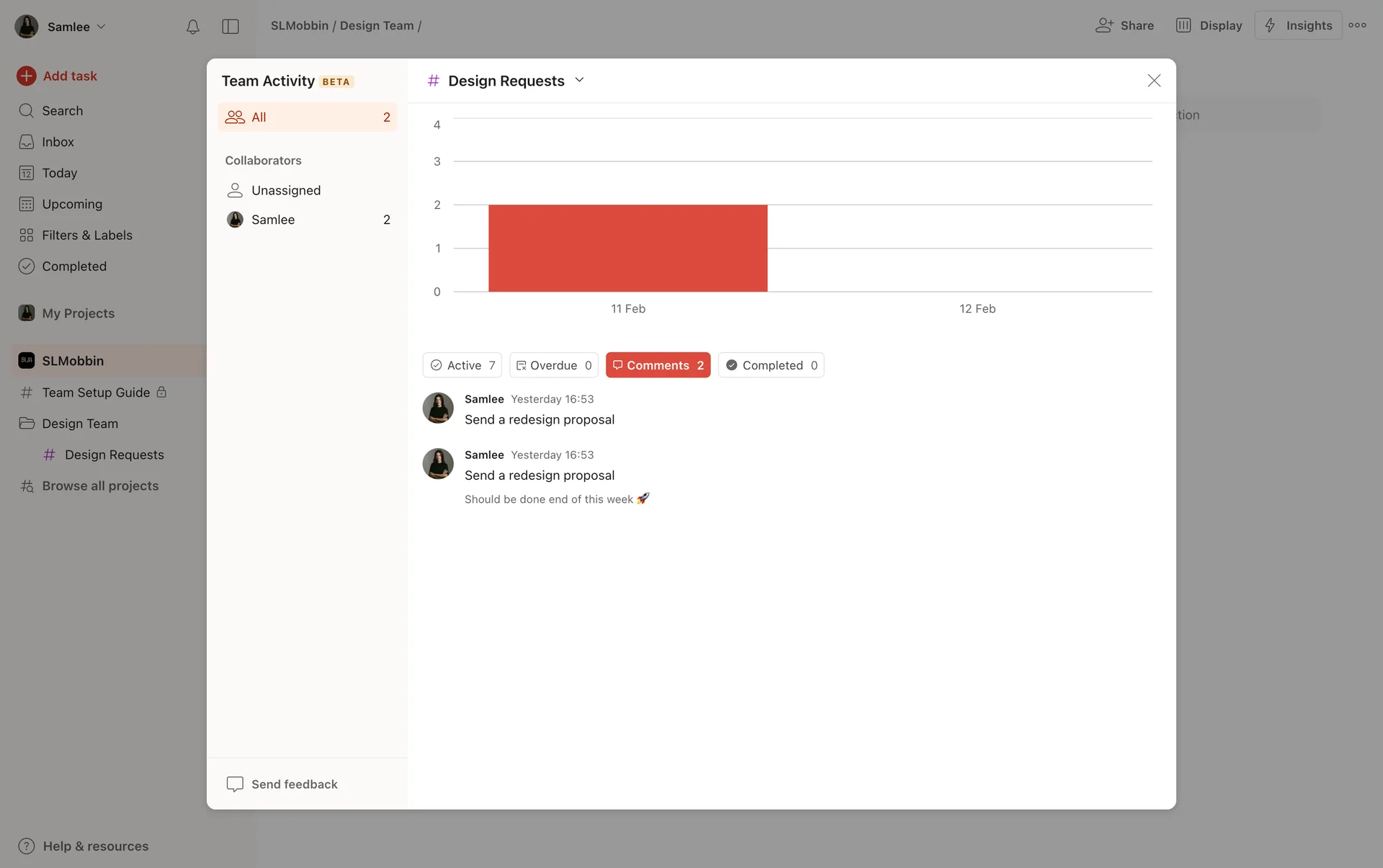Image resolution: width=1383 pixels, height=868 pixels.
Task: Collapse the Design Team folder
Action: tap(27, 424)
